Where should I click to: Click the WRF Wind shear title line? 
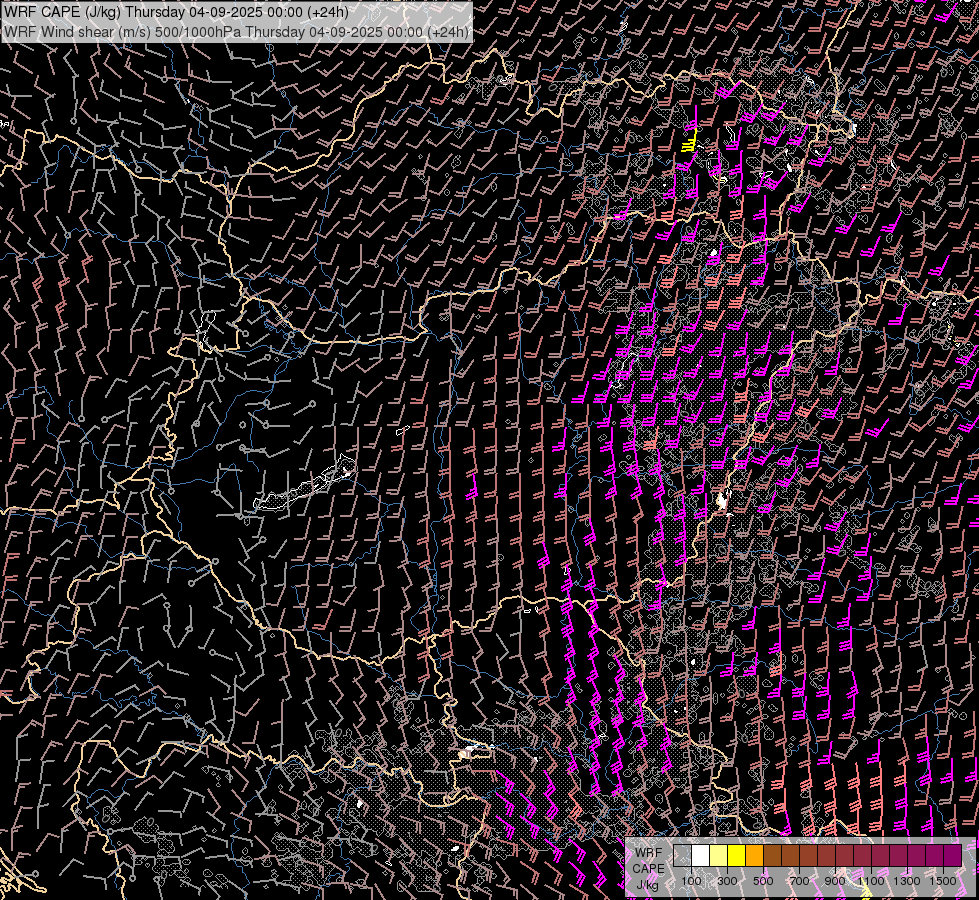tap(236, 31)
